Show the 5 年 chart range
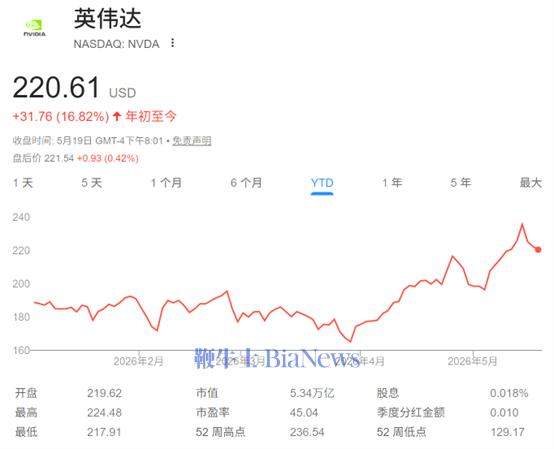The width and height of the screenshot is (554, 449). (461, 183)
